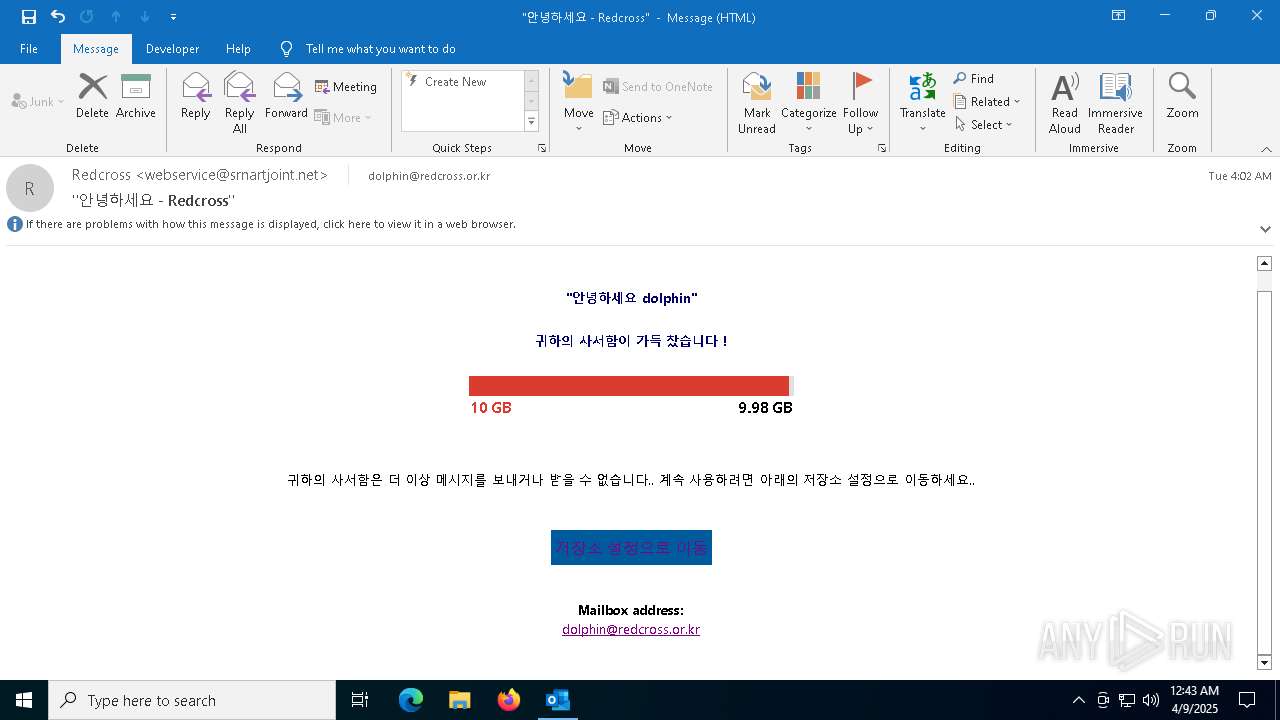Click the sender avatar circle R
The height and width of the screenshot is (720, 1280).
pos(30,188)
